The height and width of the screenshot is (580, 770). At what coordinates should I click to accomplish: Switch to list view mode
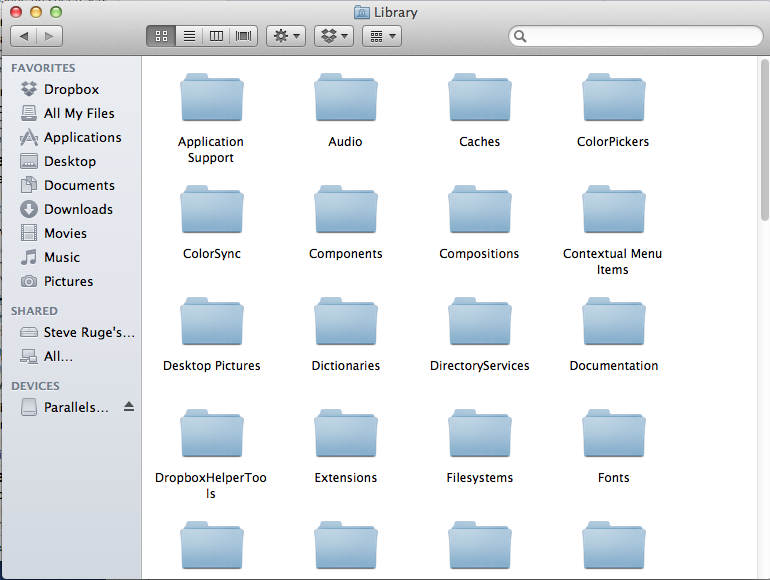(x=188, y=36)
